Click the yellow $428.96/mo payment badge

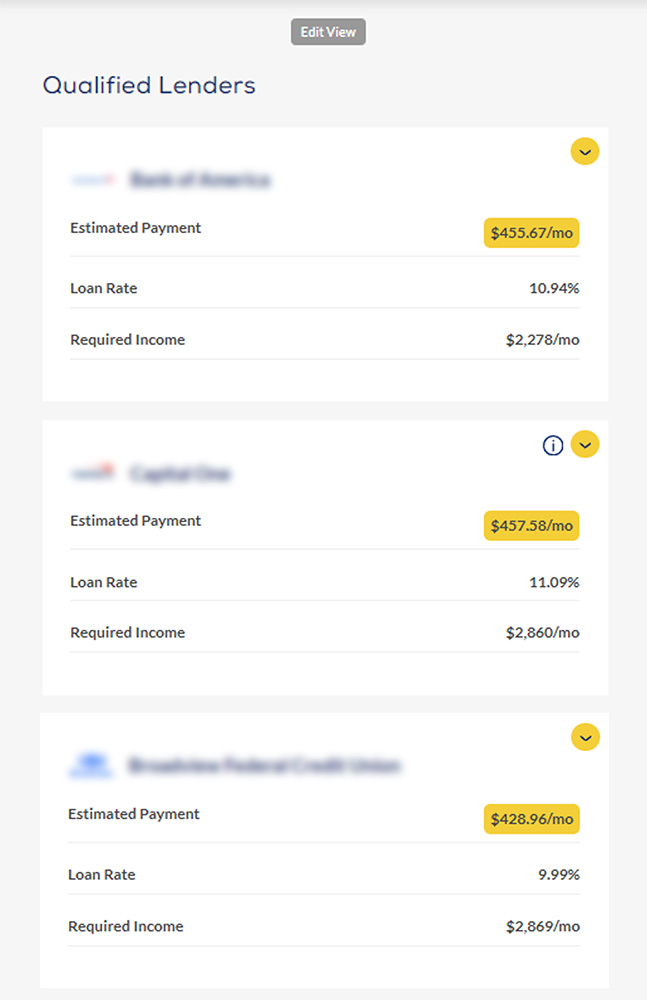pyautogui.click(x=531, y=818)
